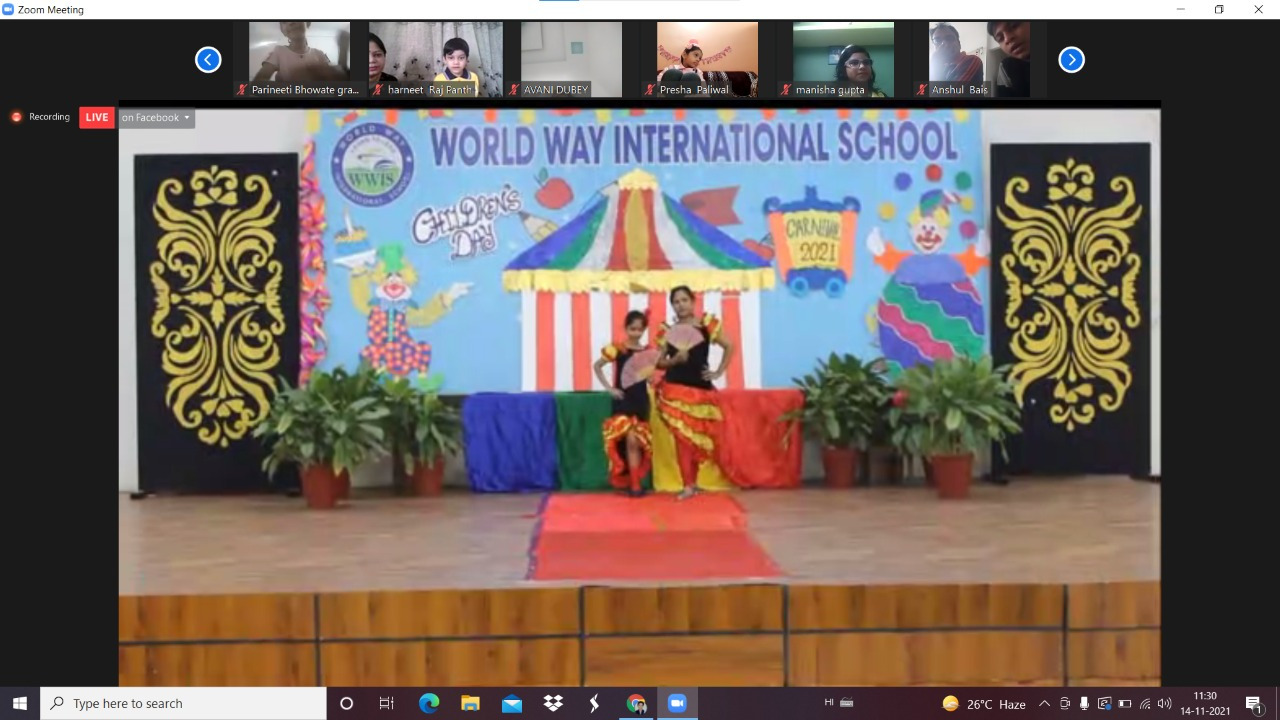1280x720 pixels.
Task: Click muted mic icon for Parineeti Bhowate
Action: 242,90
